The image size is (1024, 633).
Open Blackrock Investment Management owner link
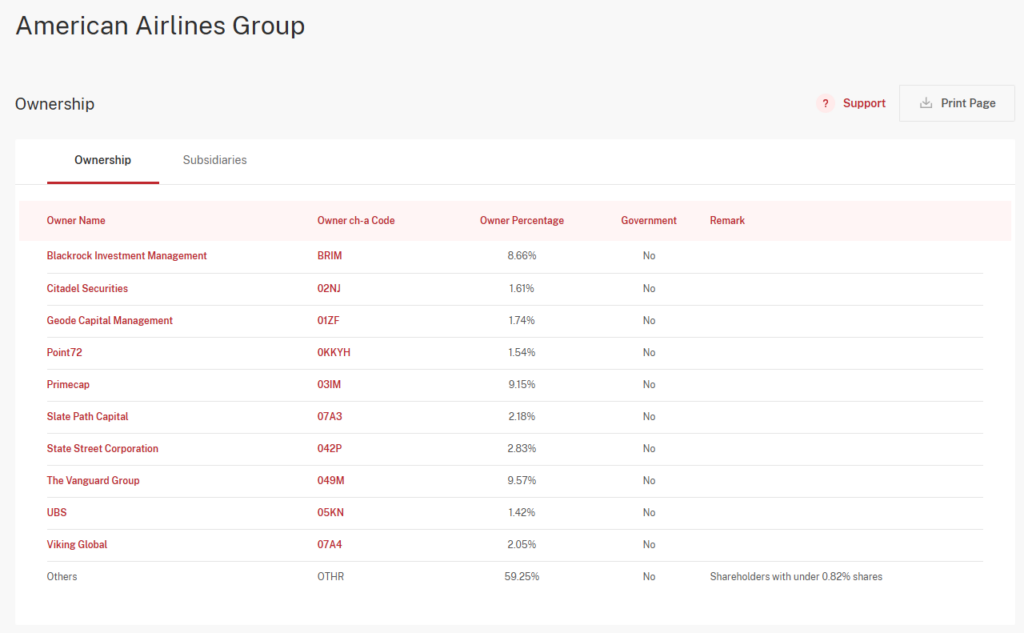(126, 256)
